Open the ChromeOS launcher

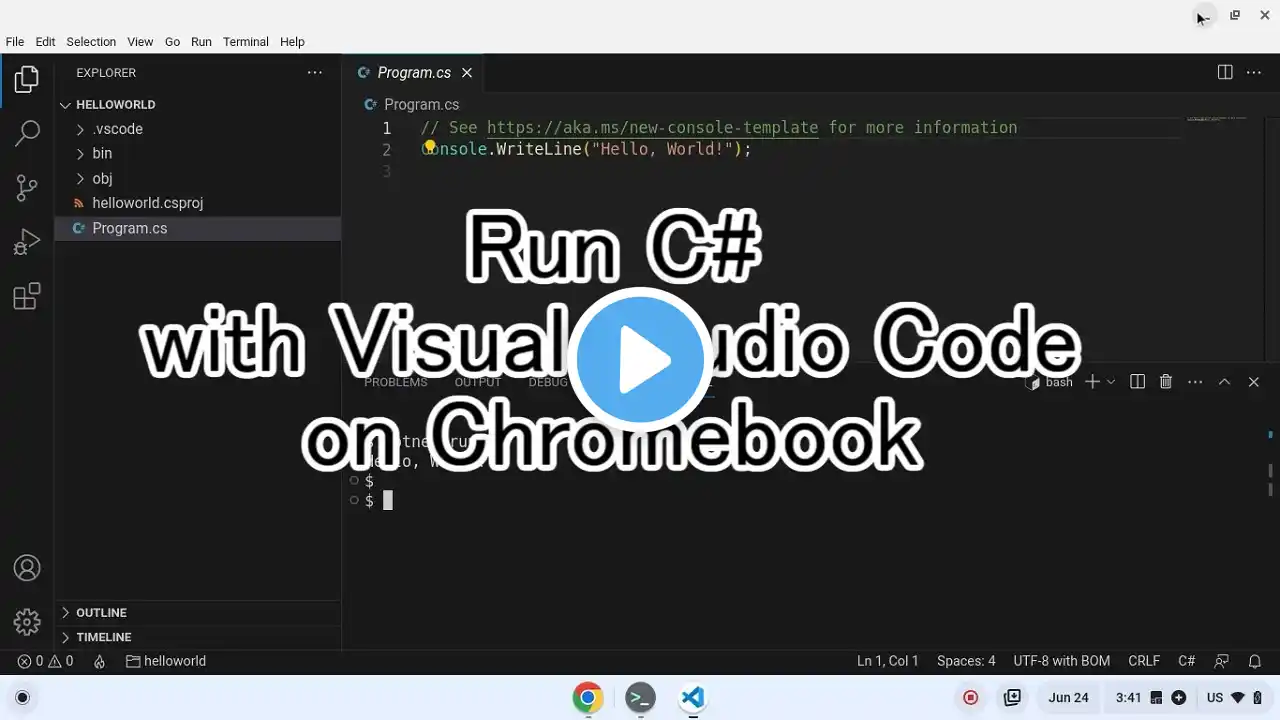pos(23,698)
